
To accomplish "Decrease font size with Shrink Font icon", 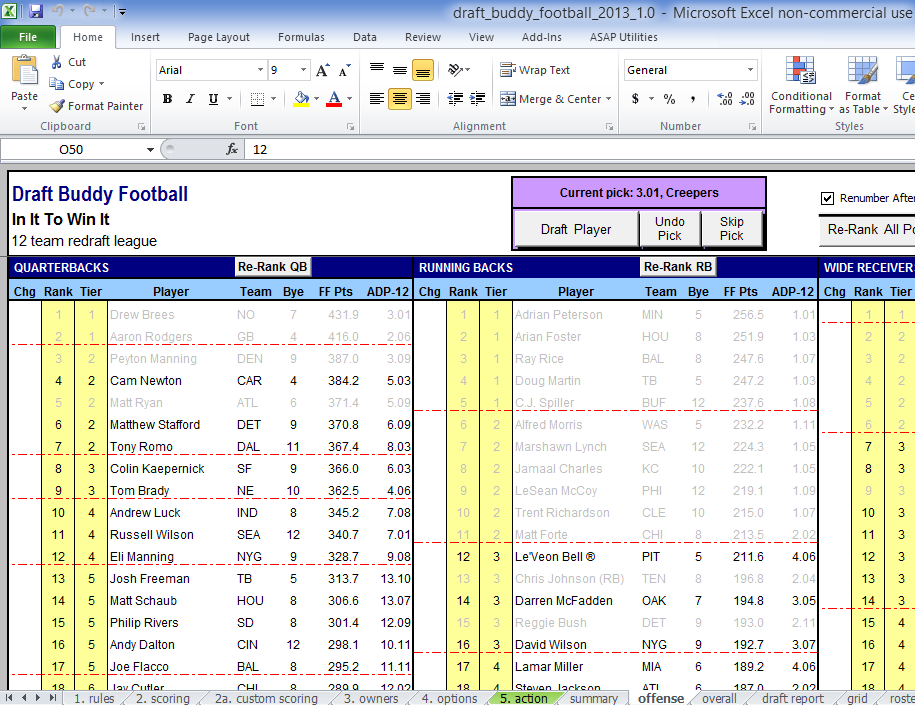I will 344,70.
